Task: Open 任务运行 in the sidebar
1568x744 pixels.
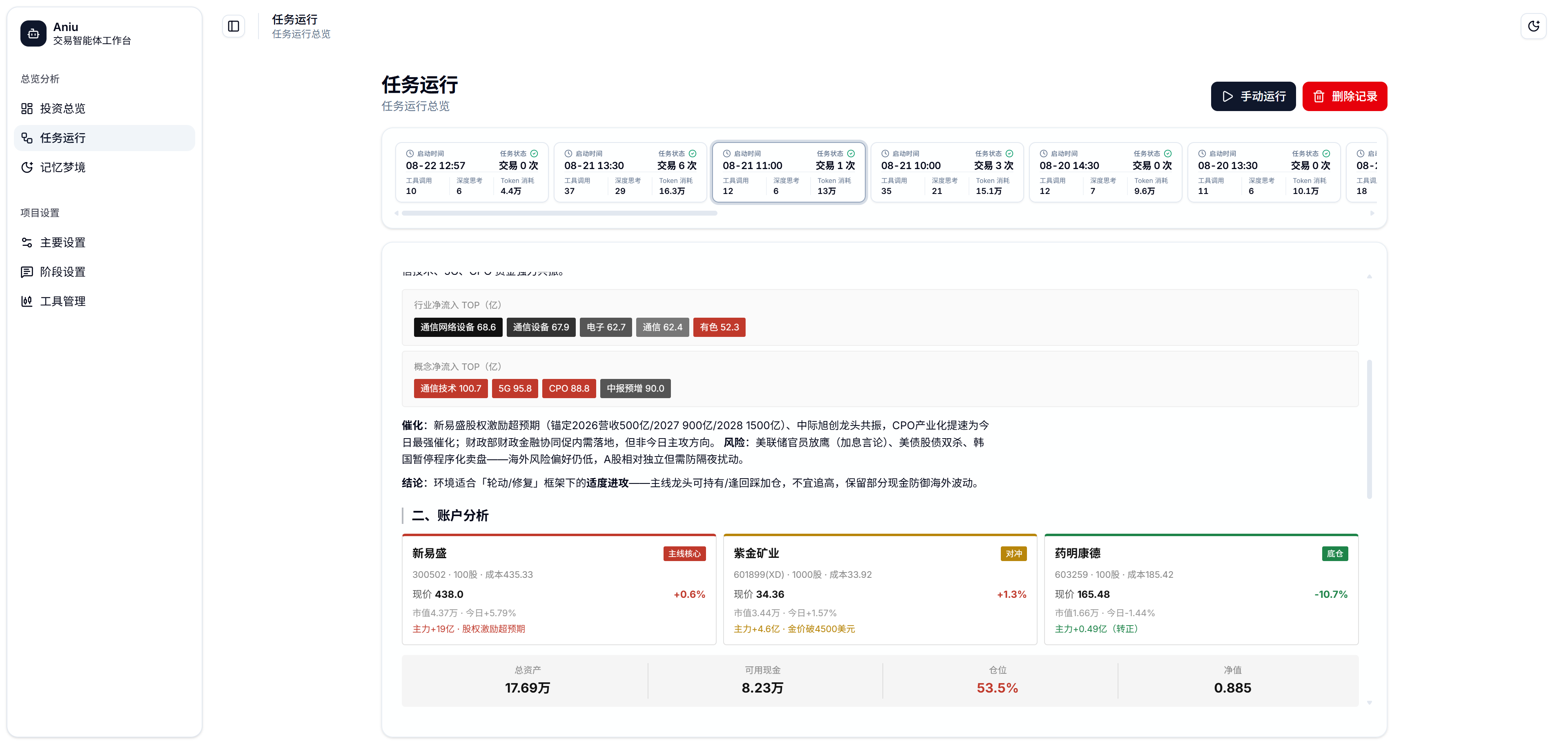Action: click(x=104, y=138)
